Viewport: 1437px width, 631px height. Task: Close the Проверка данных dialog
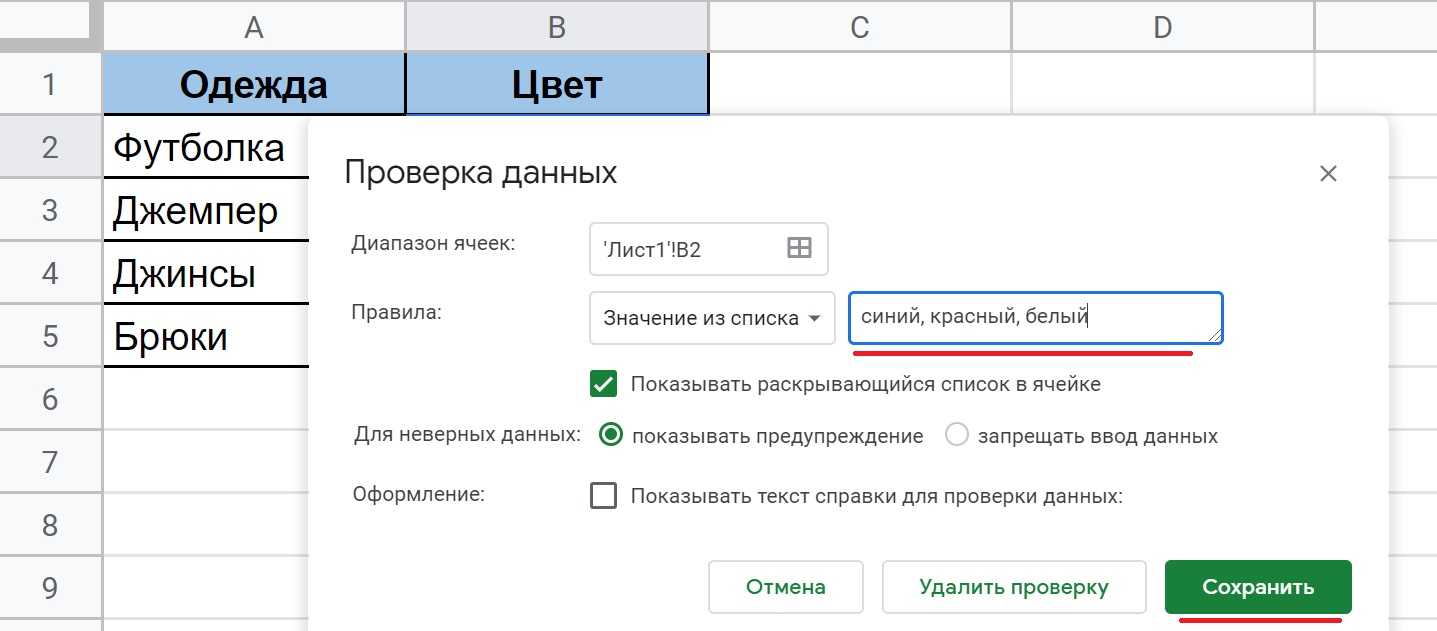(1328, 174)
